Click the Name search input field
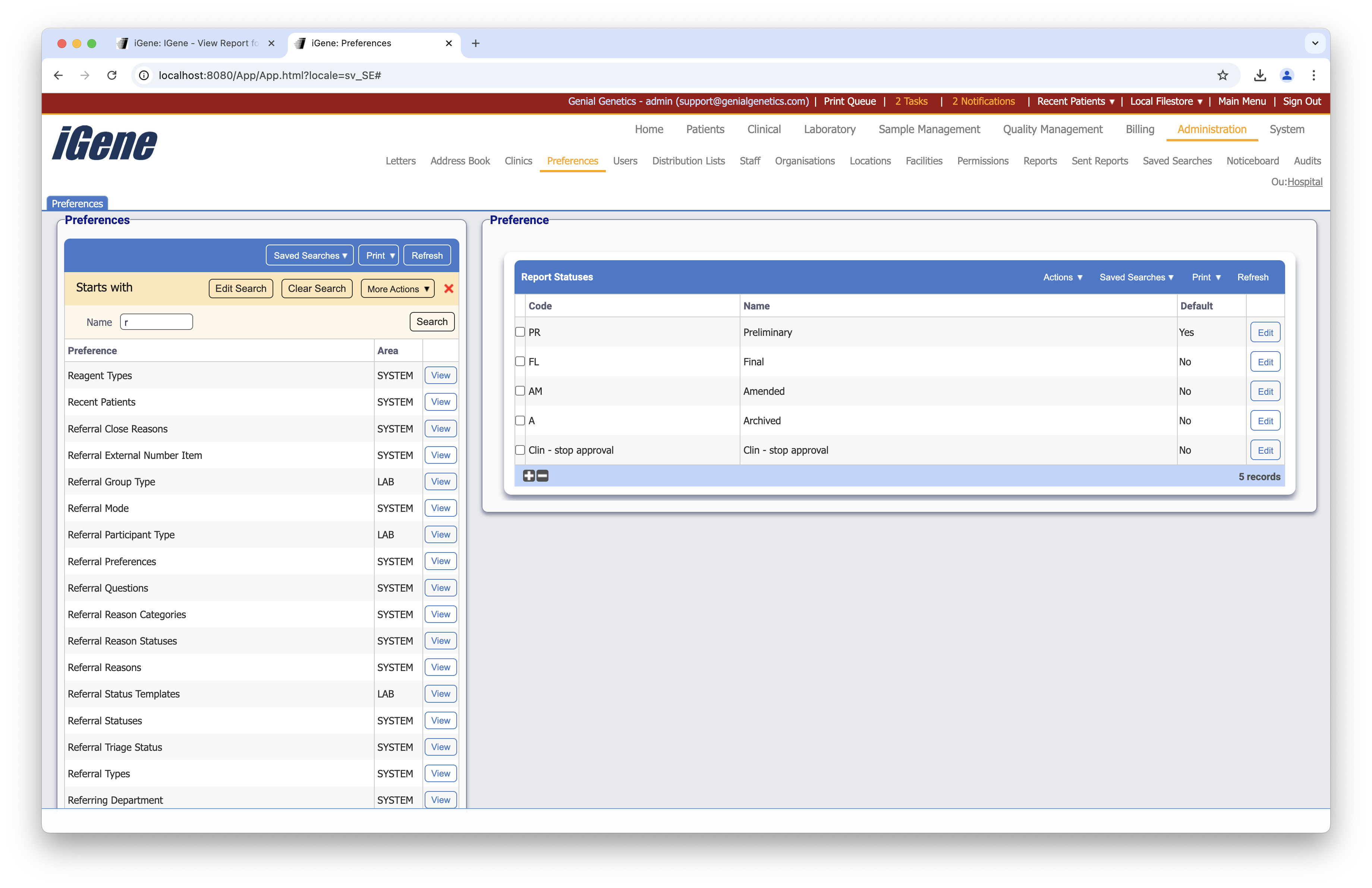This screenshot has width=1372, height=888. point(156,322)
